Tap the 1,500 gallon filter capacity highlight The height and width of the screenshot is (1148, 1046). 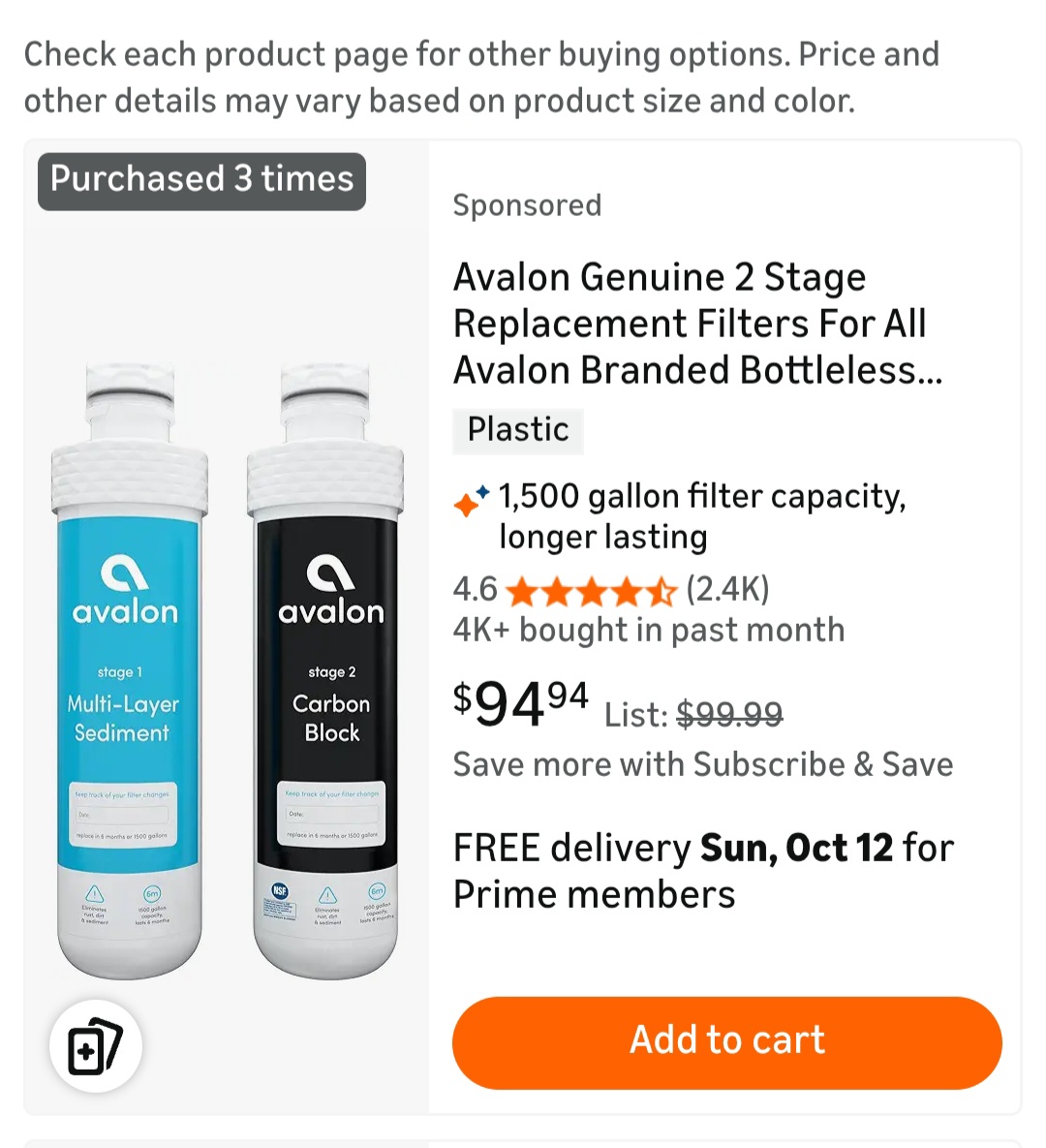pyautogui.click(x=702, y=516)
